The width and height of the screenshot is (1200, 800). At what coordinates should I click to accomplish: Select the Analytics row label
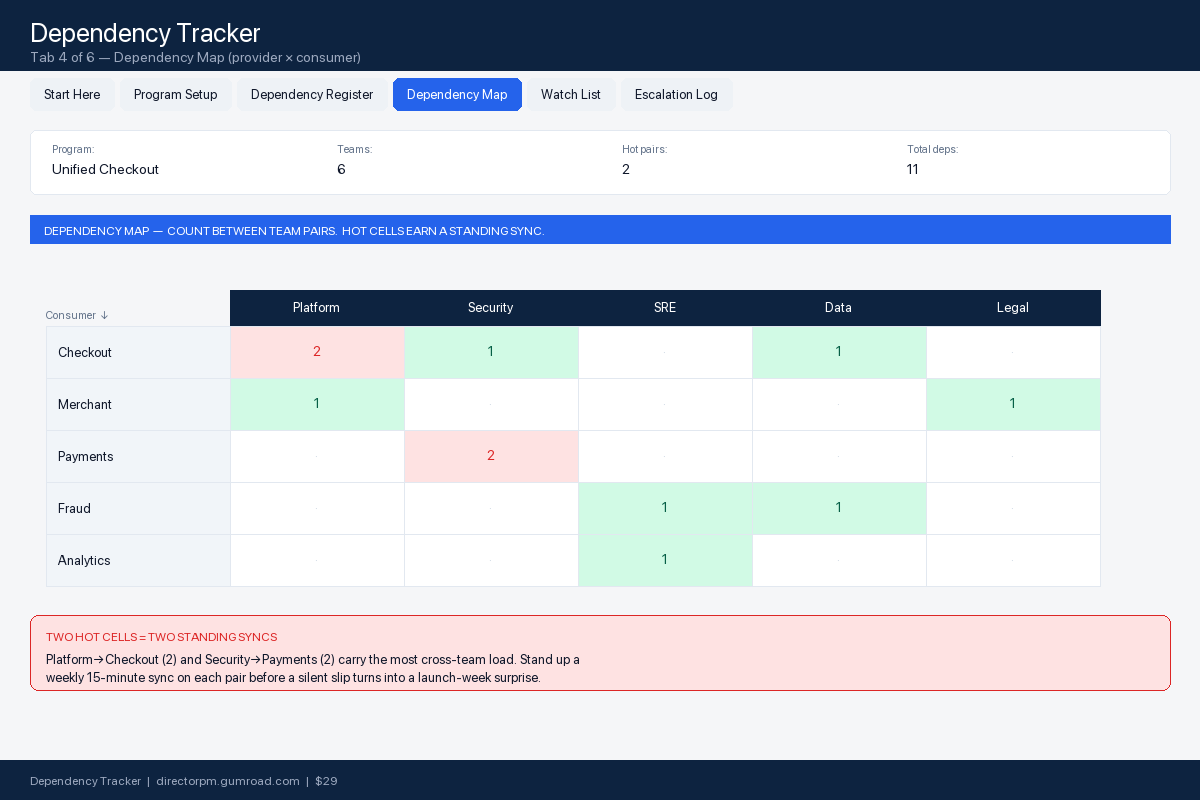[138, 561]
